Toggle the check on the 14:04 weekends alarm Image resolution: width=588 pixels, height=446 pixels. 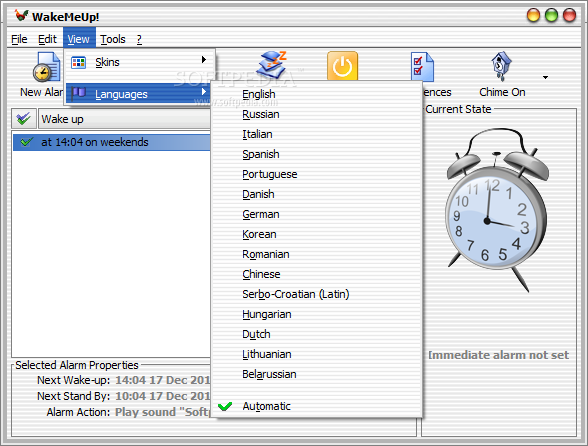[26, 142]
